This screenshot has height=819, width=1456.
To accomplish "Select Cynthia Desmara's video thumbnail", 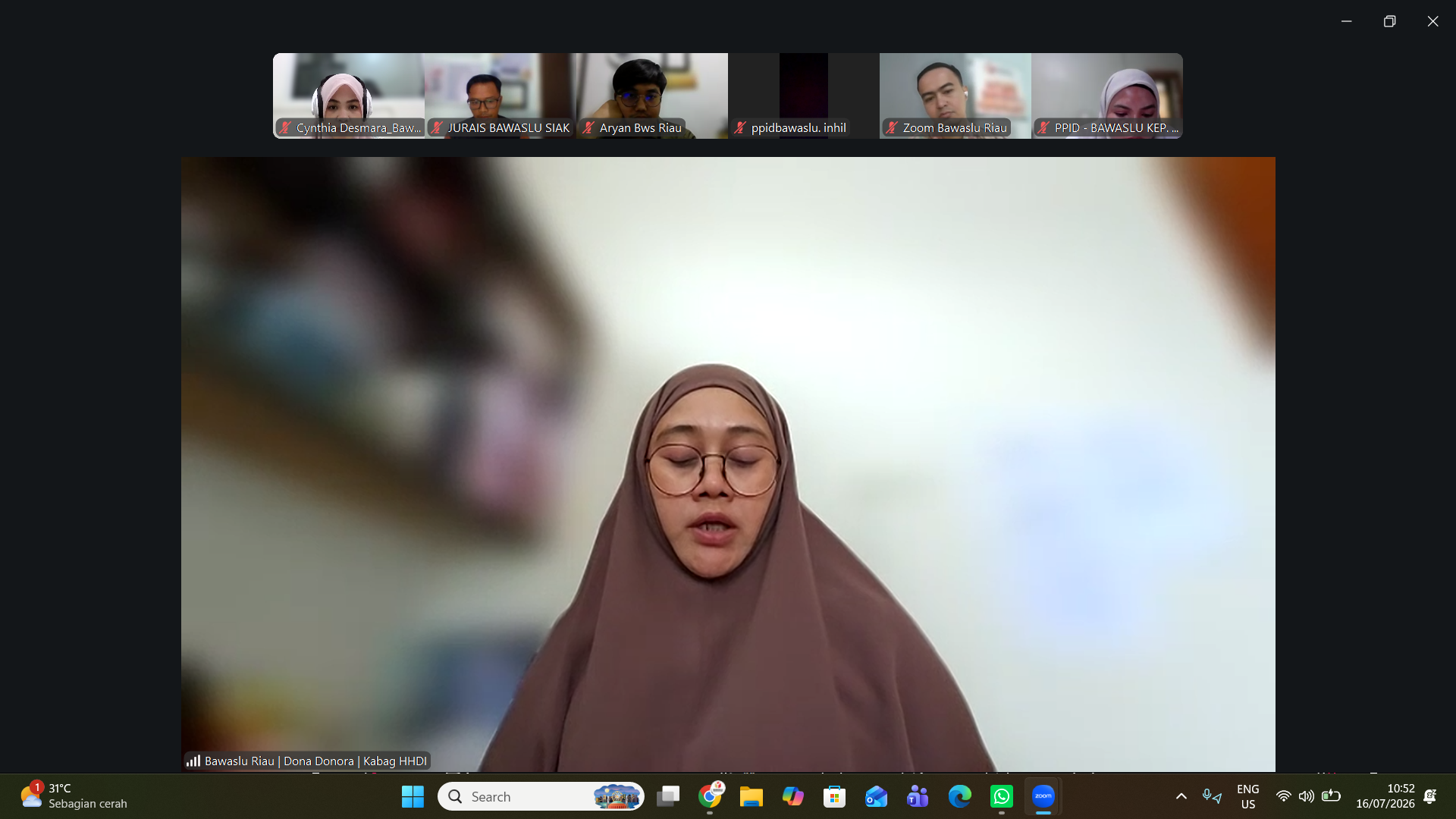I will (349, 96).
